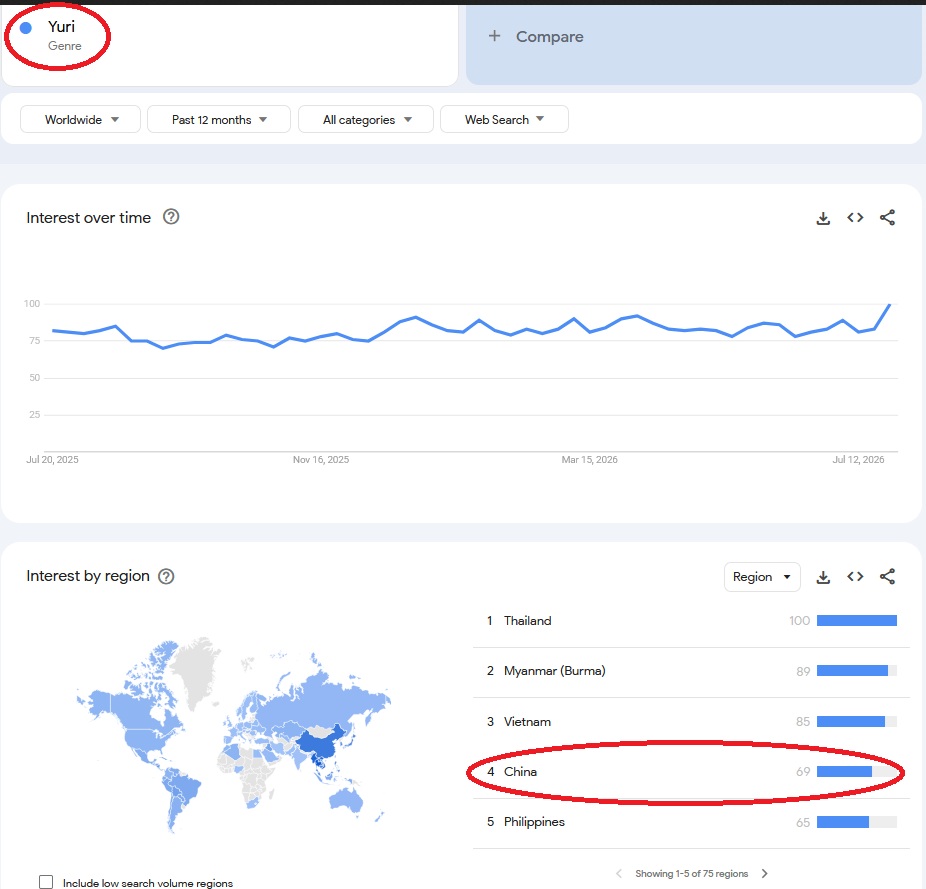Click the plus icon beside Compare

click(494, 36)
